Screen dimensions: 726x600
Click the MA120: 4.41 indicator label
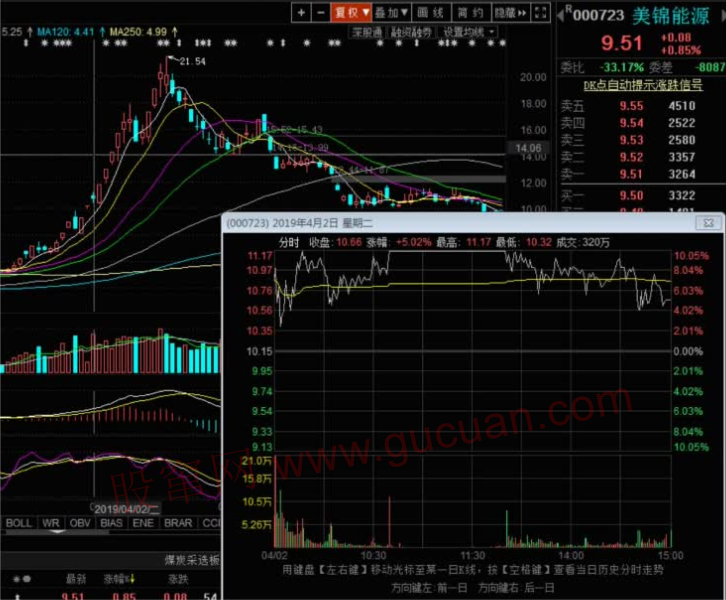pyautogui.click(x=65, y=32)
